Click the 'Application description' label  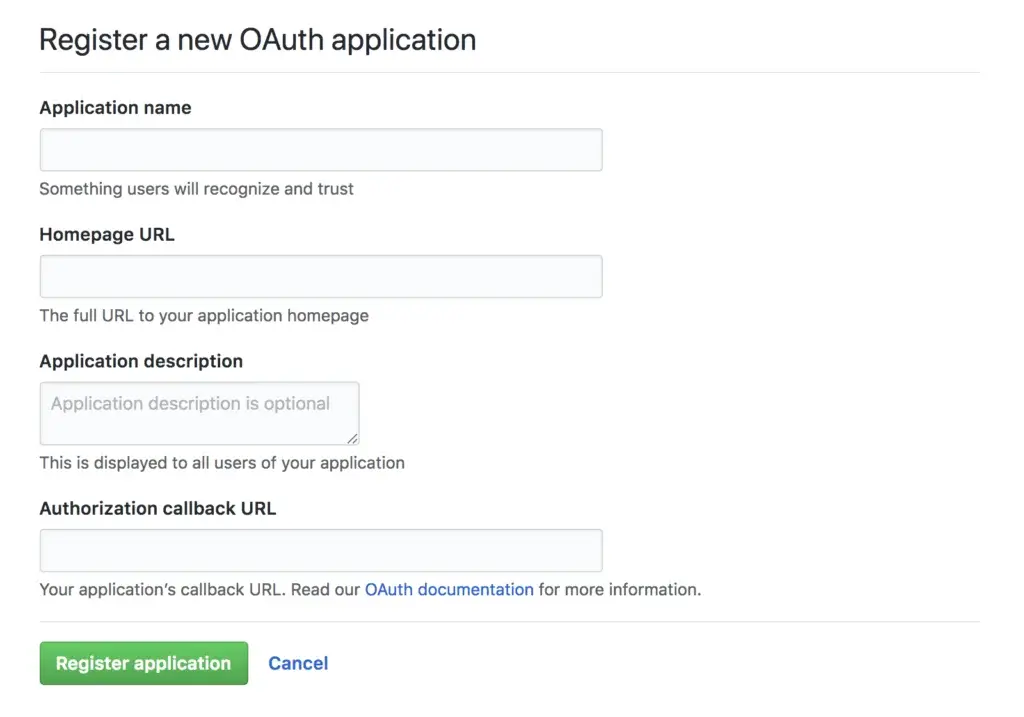[x=141, y=361]
